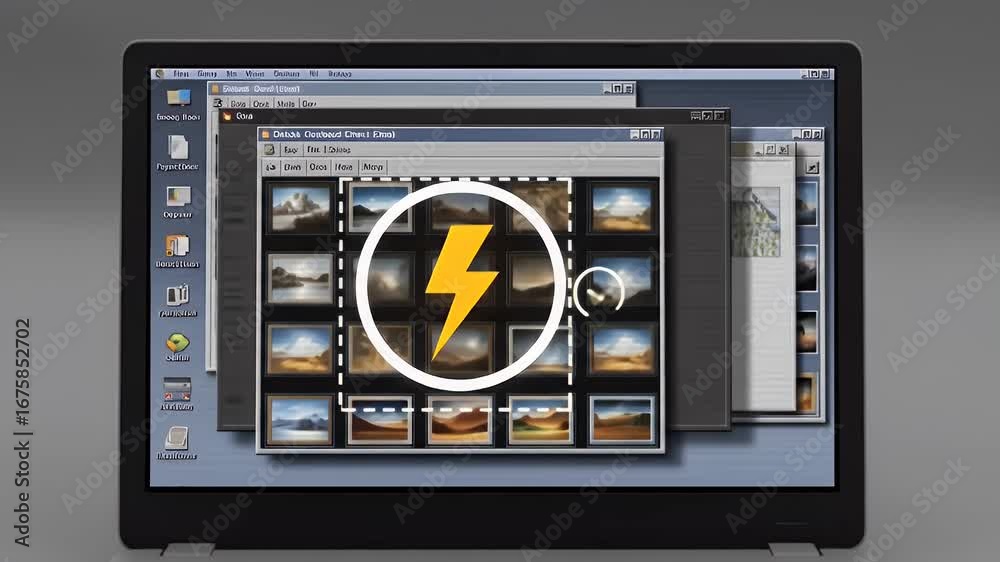
Task: Click the yellow lightning bolt in the white circle
Action: 460,291
